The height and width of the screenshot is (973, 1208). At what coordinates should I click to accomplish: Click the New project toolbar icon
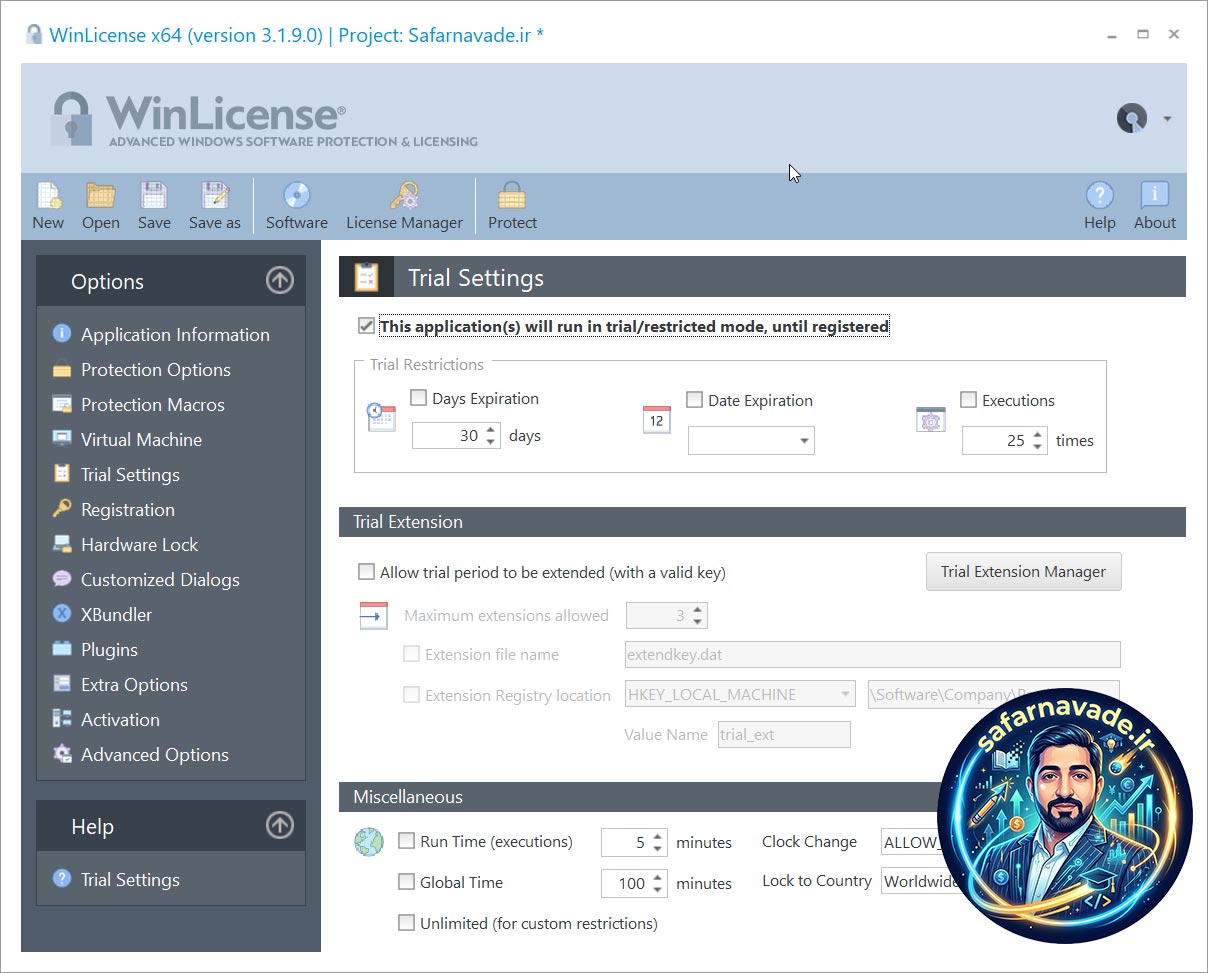pyautogui.click(x=48, y=196)
